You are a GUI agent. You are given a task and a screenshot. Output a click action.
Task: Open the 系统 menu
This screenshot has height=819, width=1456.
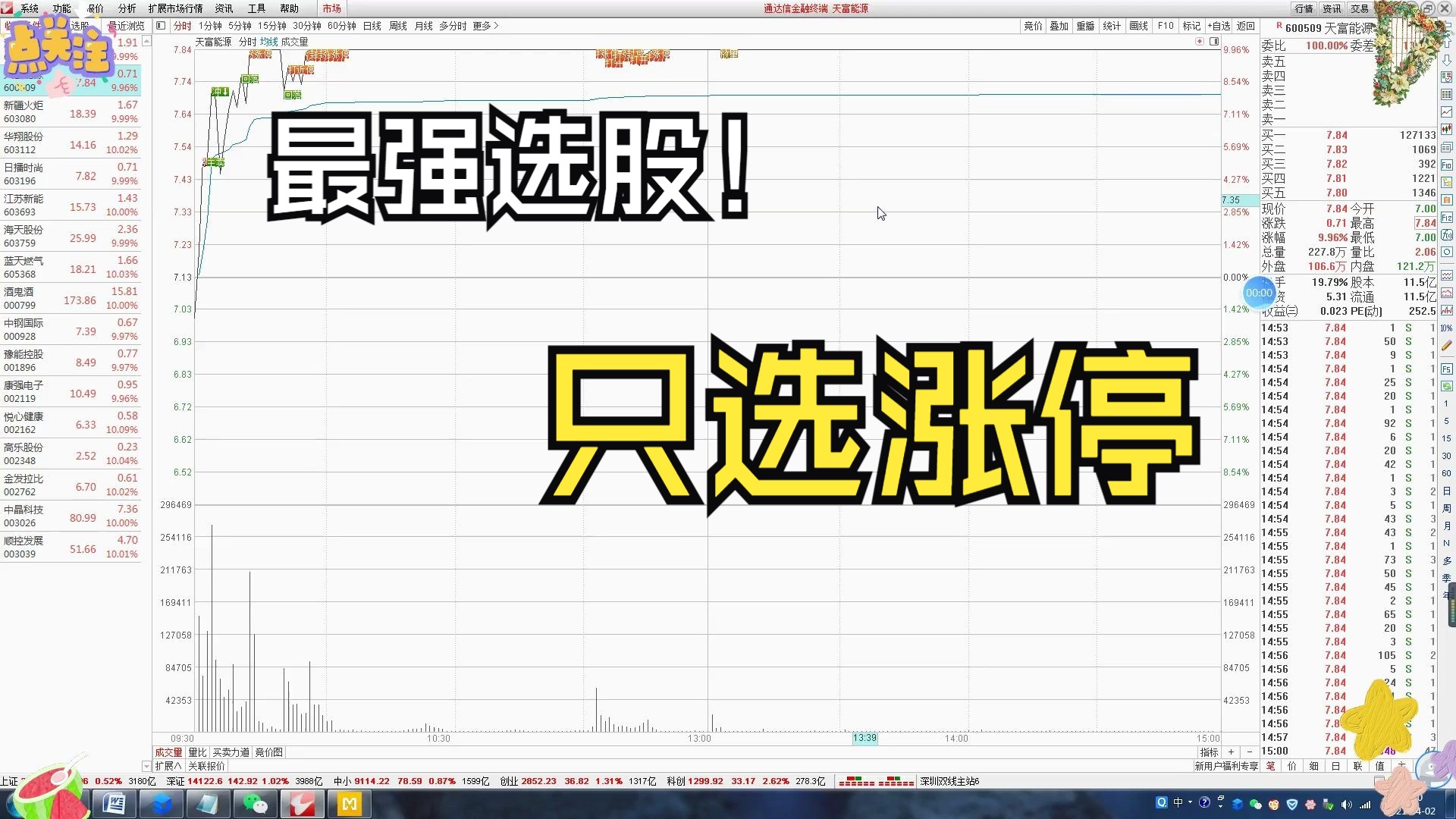(x=30, y=8)
